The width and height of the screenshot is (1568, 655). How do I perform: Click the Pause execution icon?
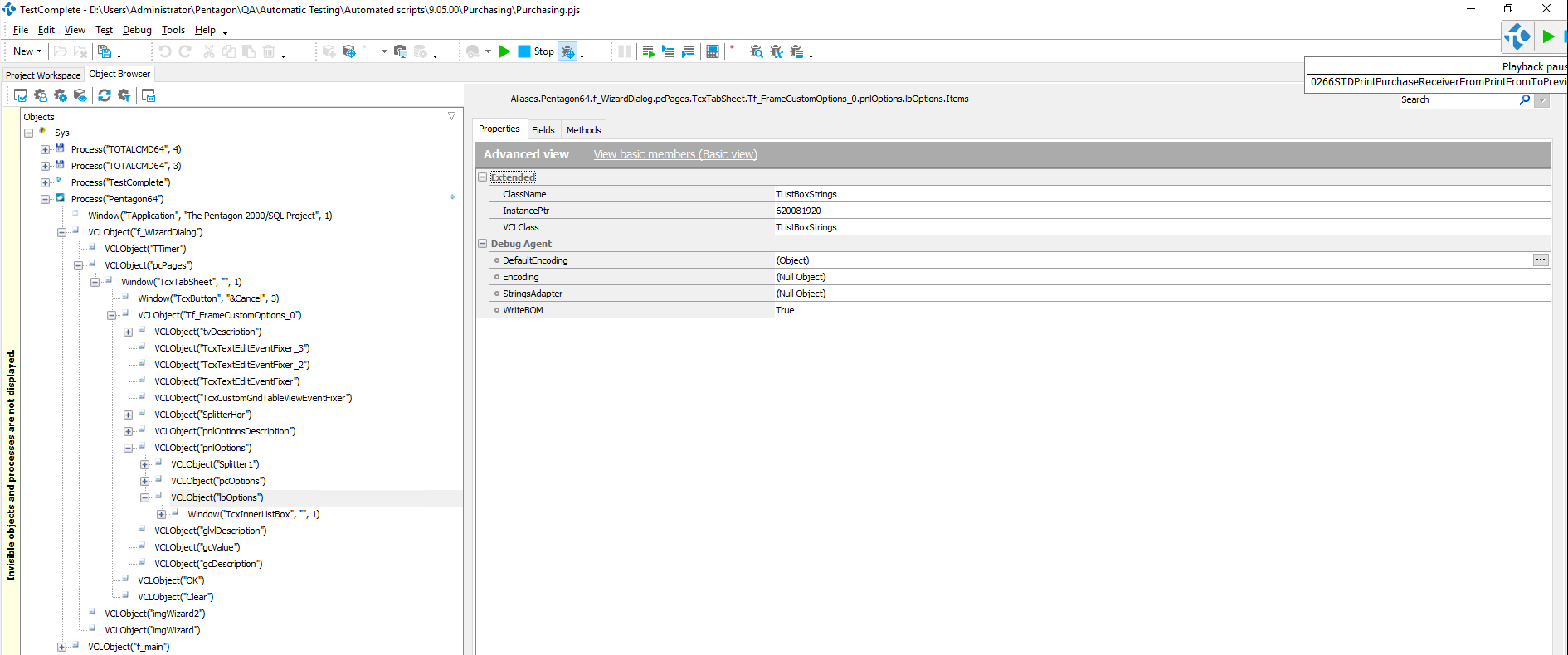coord(625,51)
